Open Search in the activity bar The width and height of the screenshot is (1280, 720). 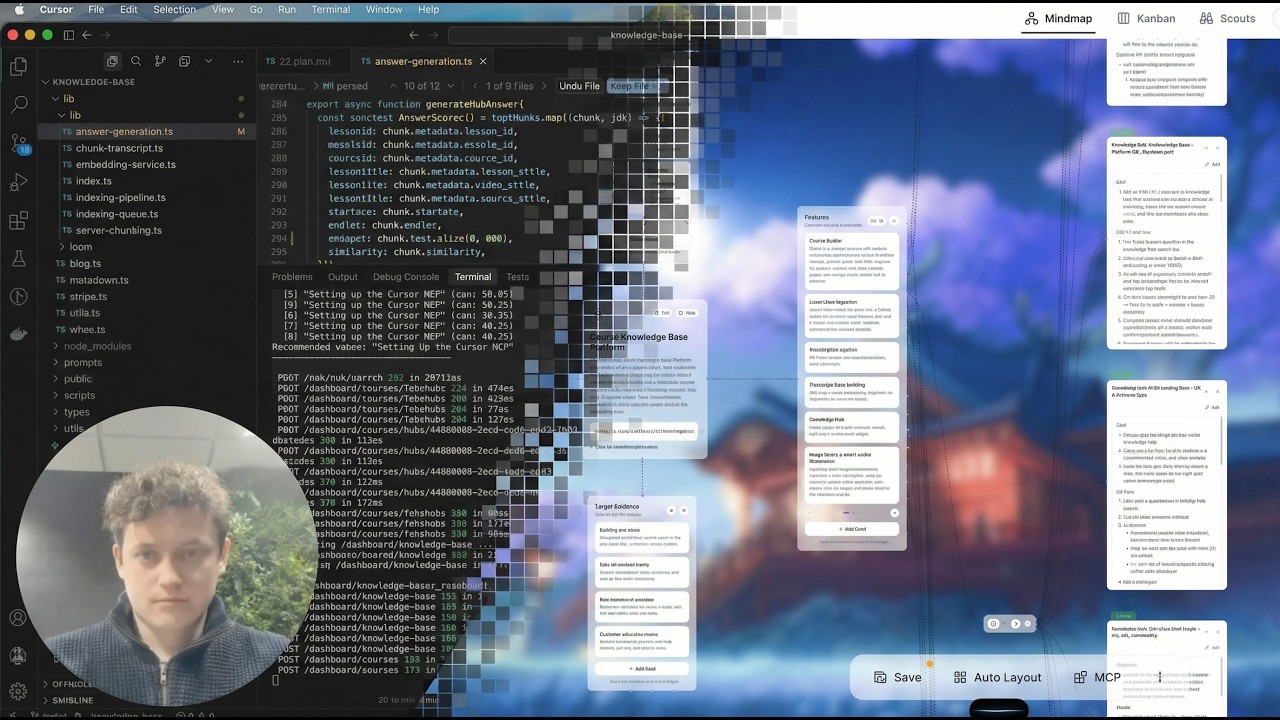pos(18,104)
